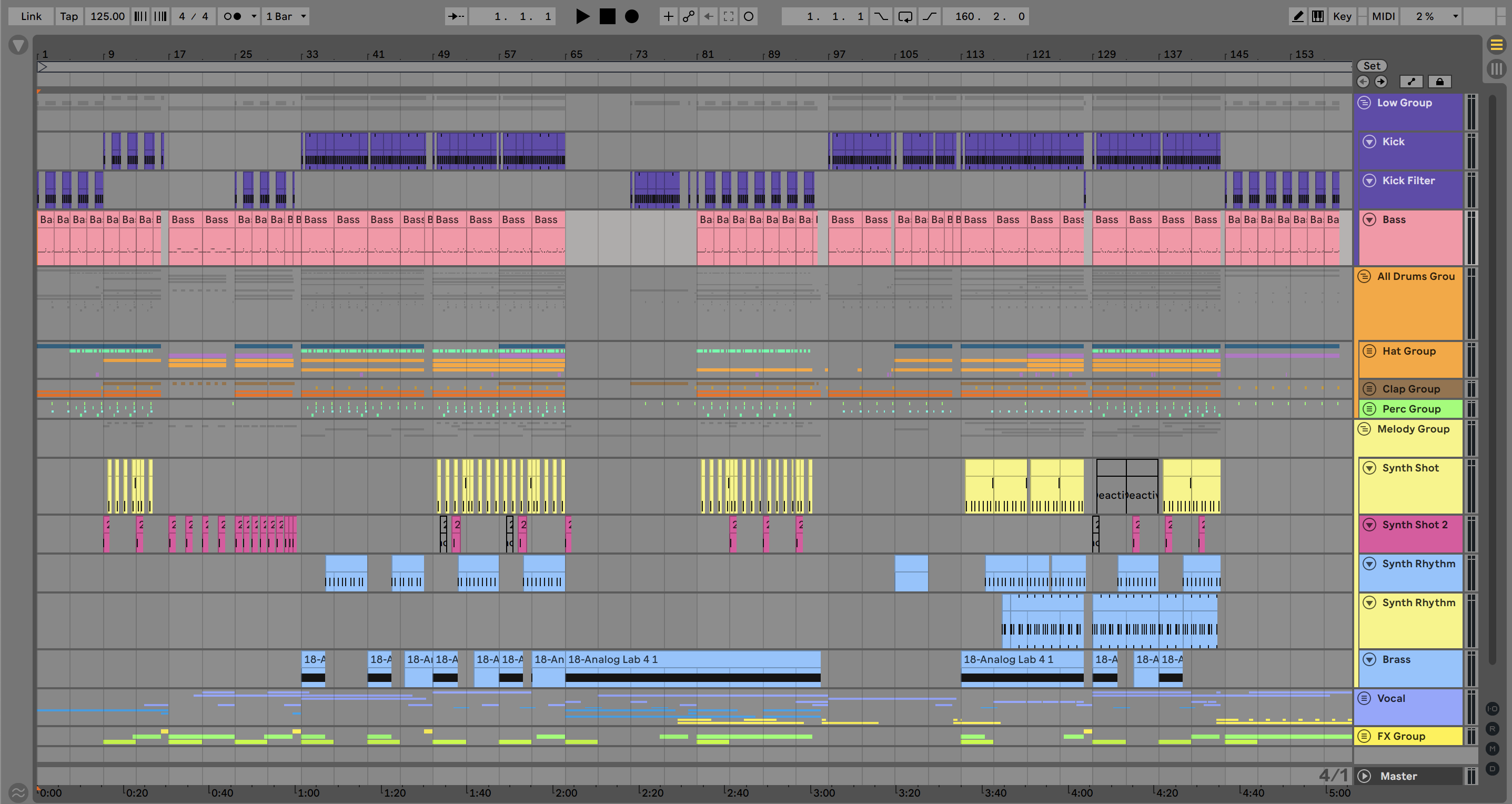Open the quantization 1 Bar dropdown
The image size is (1512, 804).
[x=286, y=16]
